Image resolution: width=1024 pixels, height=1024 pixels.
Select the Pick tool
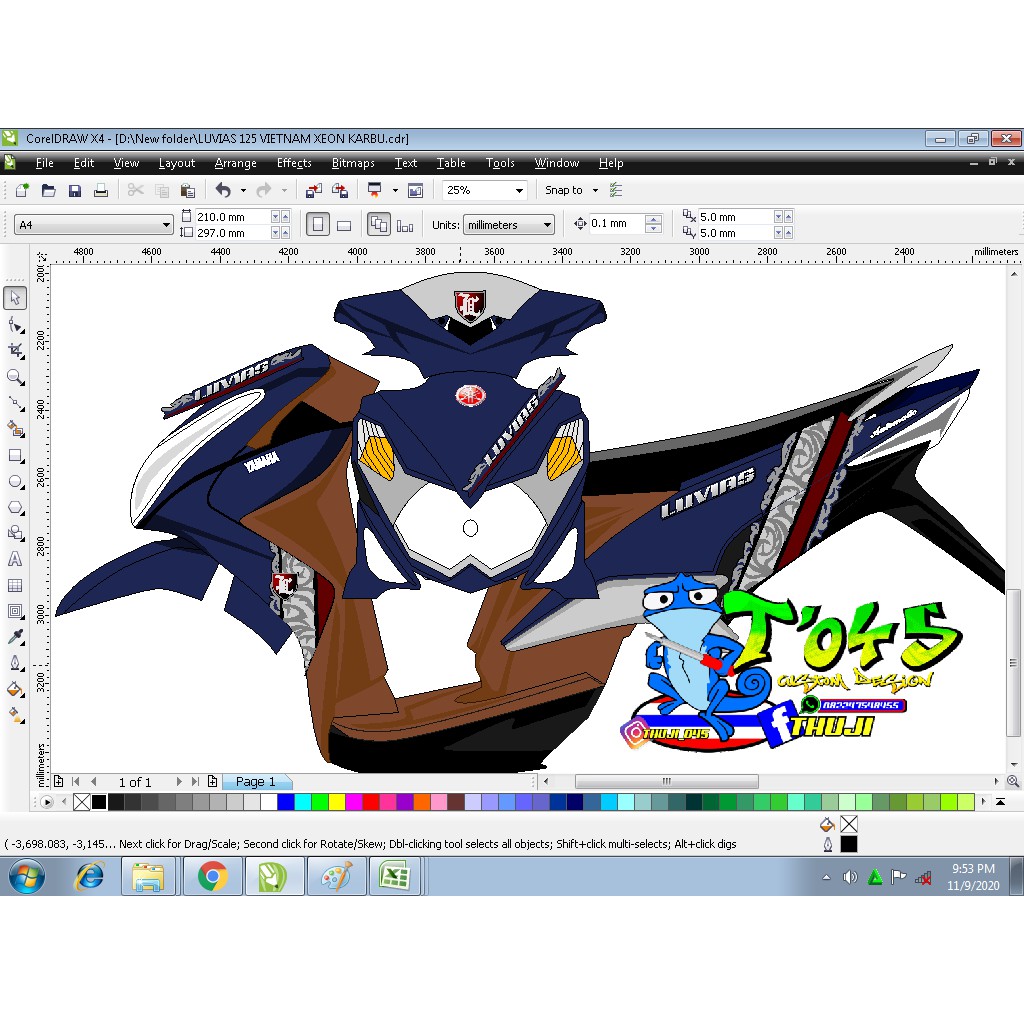click(x=14, y=297)
